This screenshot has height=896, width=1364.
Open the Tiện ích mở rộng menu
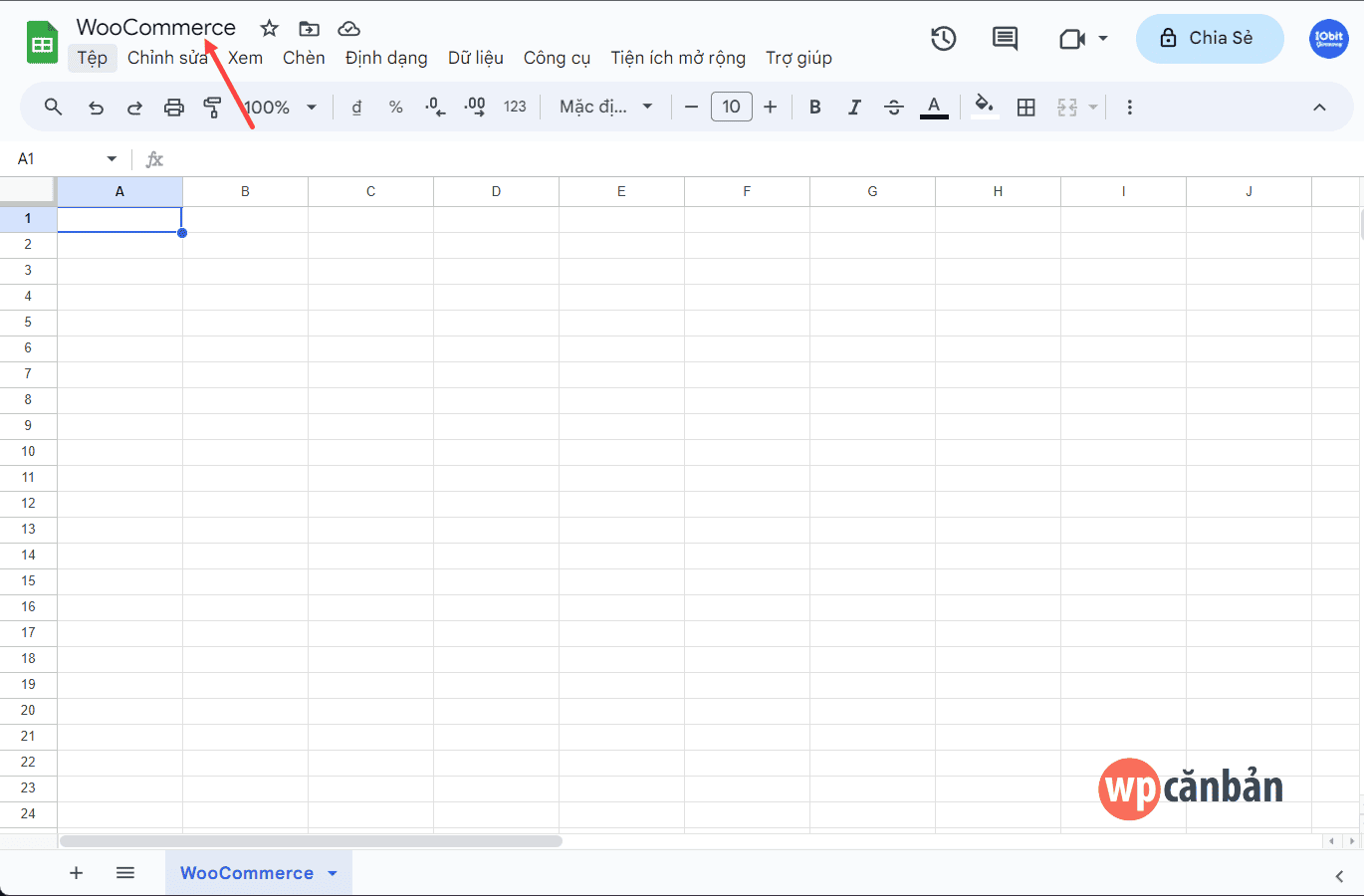(678, 58)
